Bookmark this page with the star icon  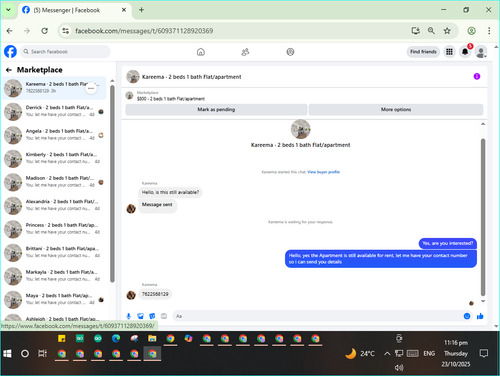(x=447, y=31)
